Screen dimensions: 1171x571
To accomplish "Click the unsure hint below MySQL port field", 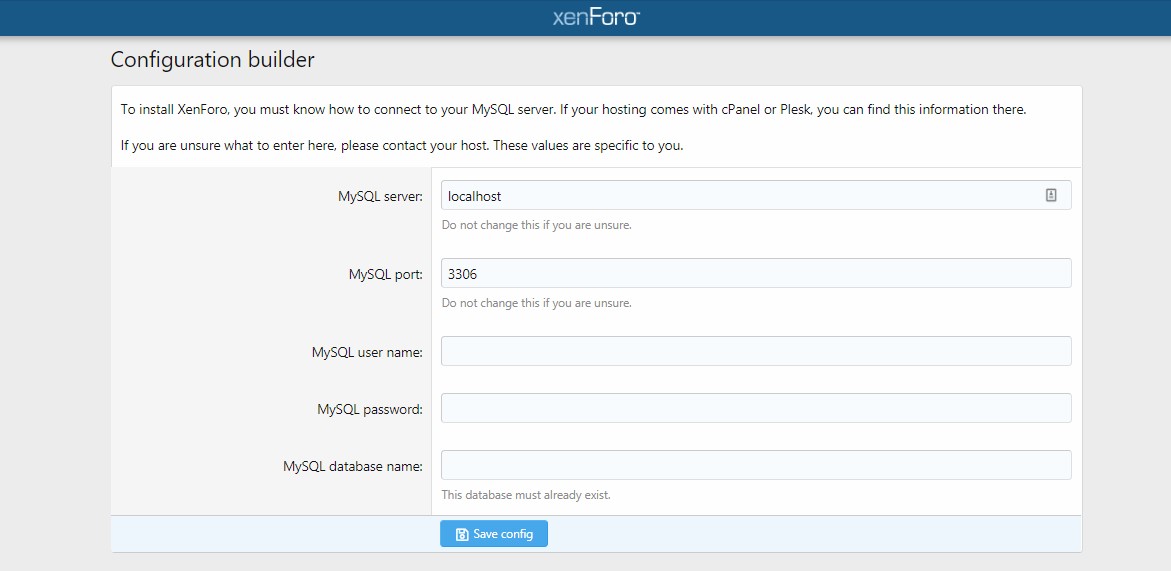I will 537,303.
